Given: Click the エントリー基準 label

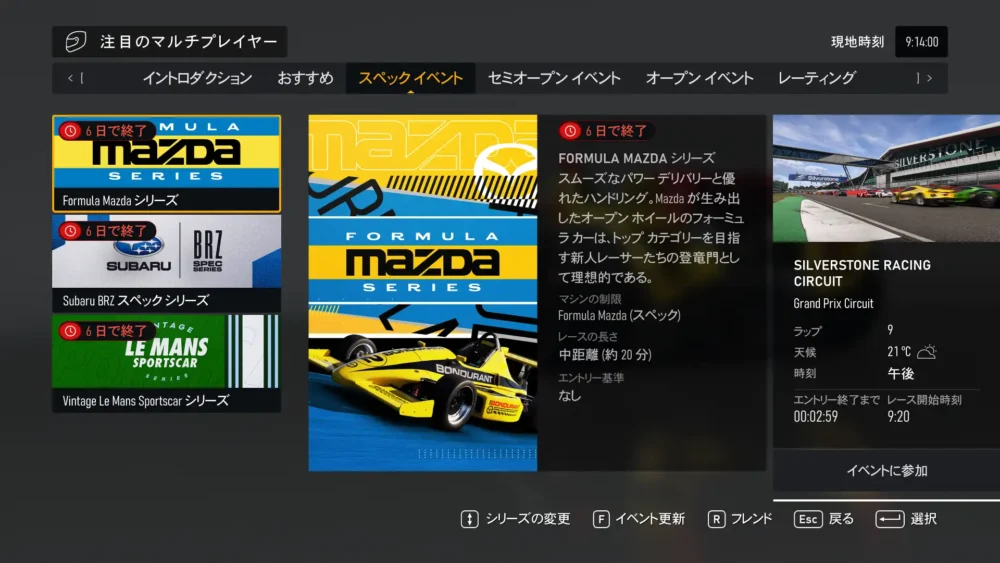Looking at the screenshot, I should [591, 378].
